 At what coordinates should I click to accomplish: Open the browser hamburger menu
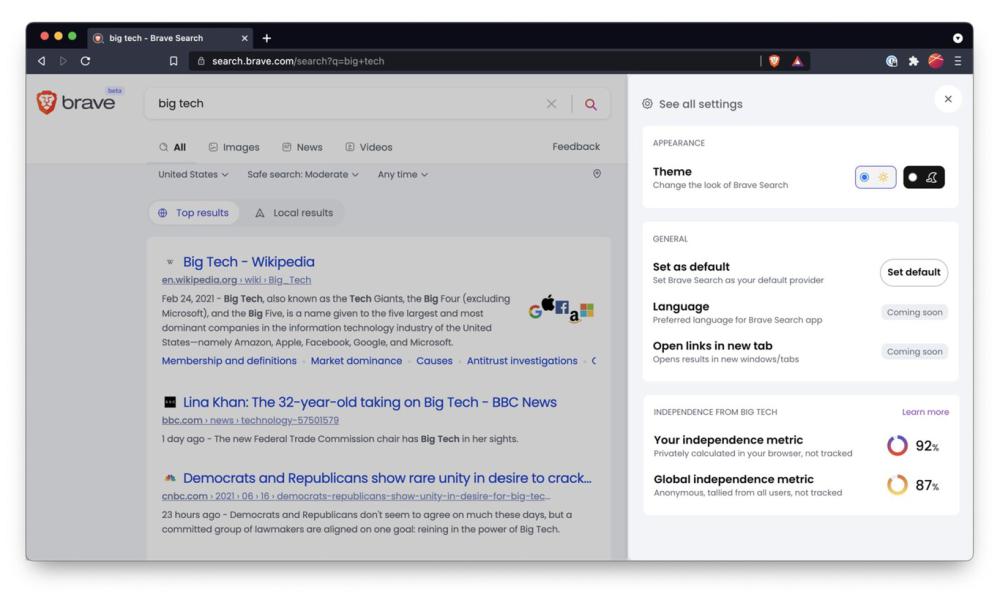tap(957, 61)
